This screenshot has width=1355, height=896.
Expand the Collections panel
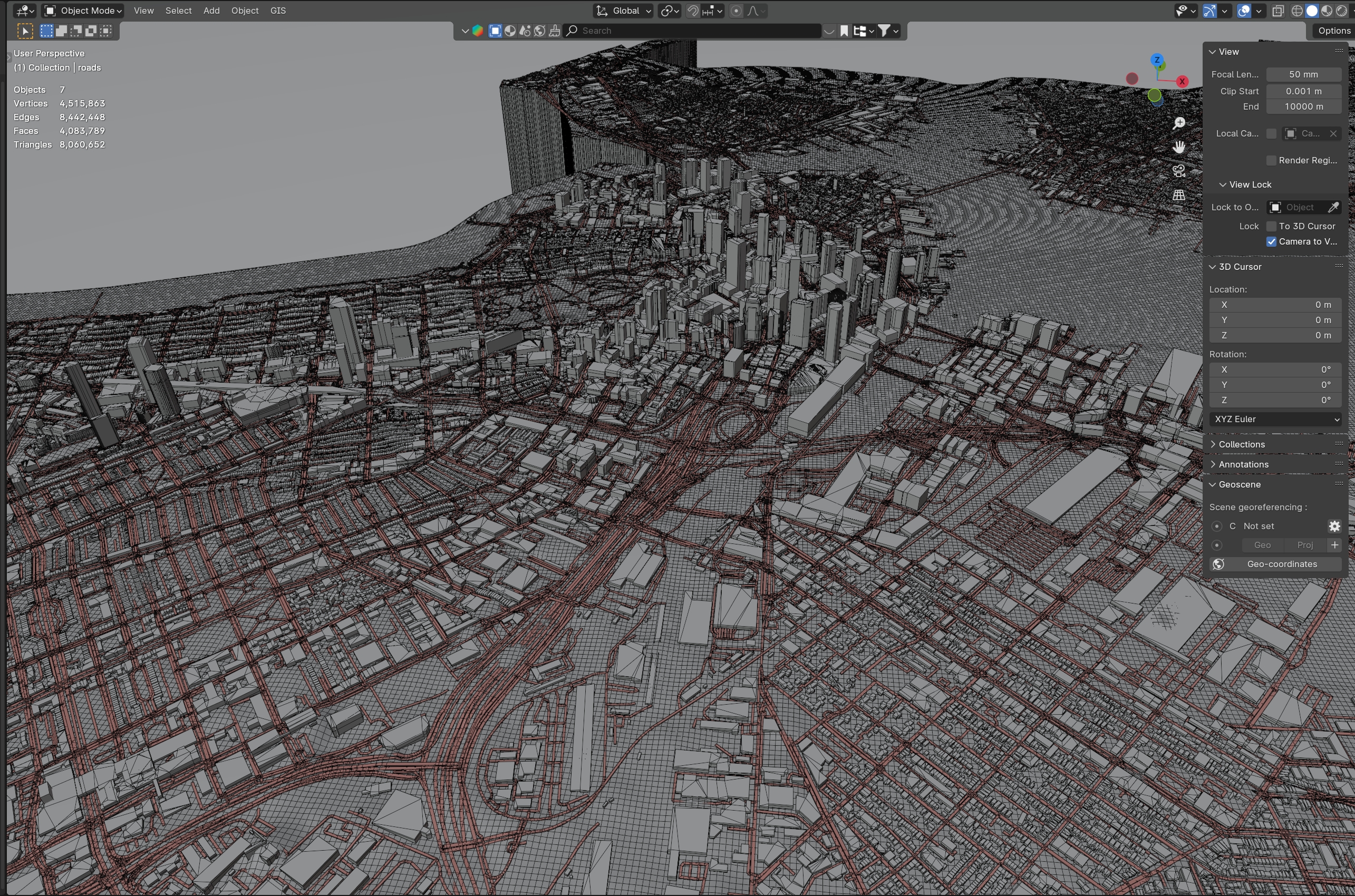coord(1241,444)
